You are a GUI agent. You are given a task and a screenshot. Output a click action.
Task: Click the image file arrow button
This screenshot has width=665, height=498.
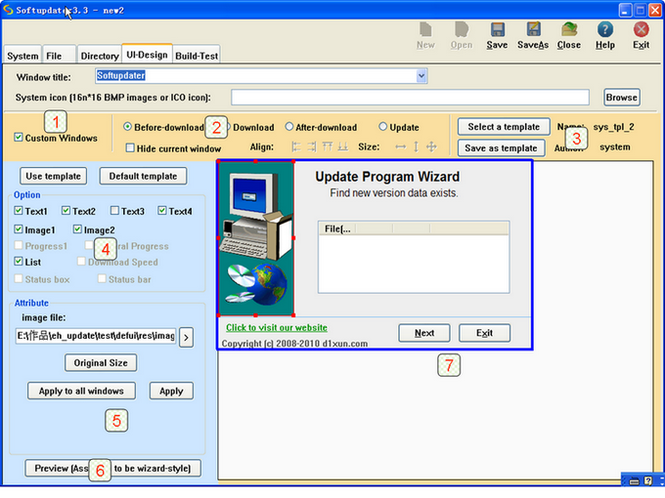(x=186, y=338)
